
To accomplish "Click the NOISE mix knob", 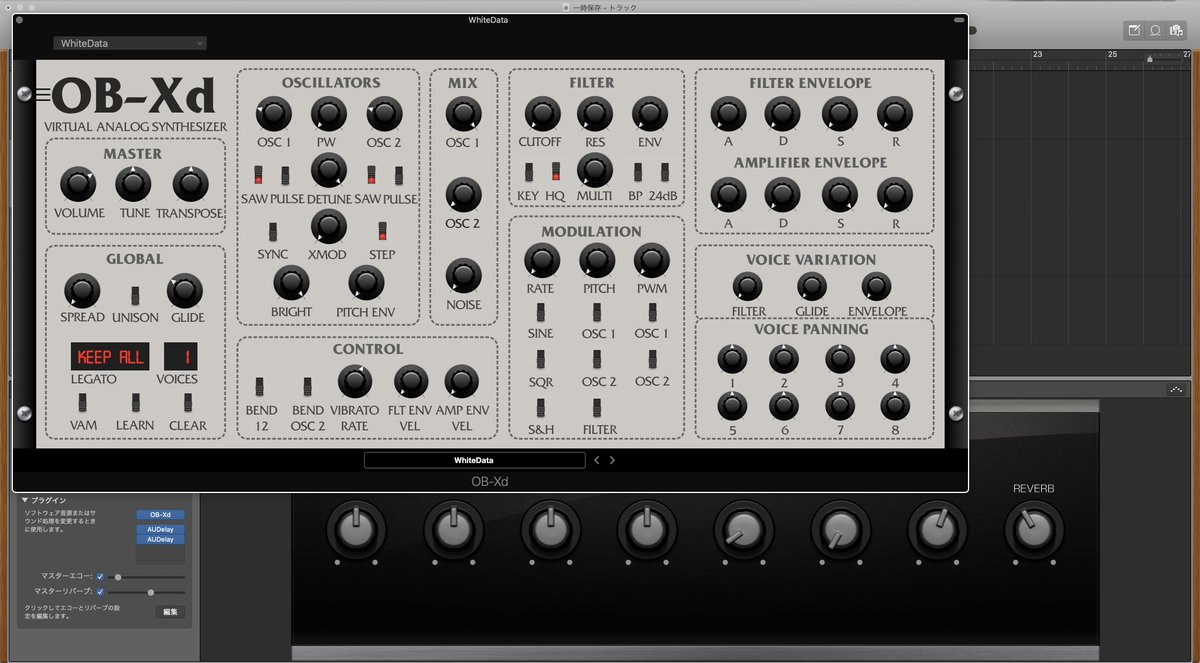I will 464,276.
